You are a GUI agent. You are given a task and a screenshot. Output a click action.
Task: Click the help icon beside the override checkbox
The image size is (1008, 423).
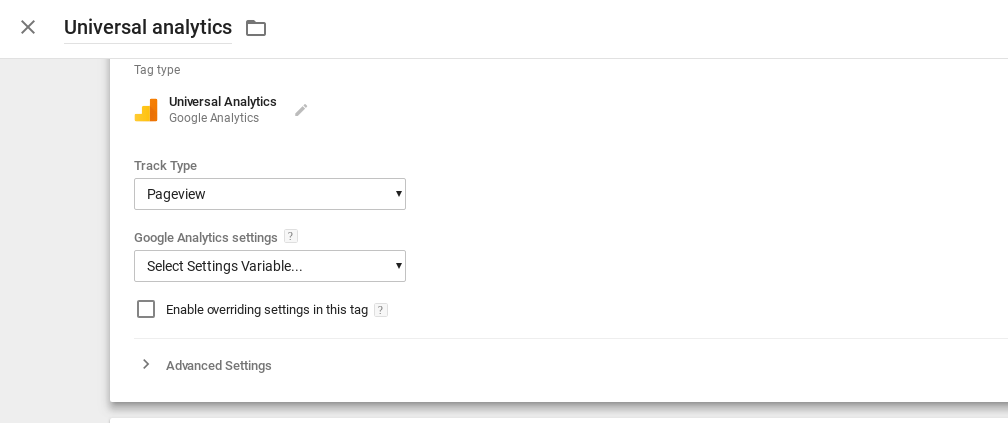click(381, 310)
